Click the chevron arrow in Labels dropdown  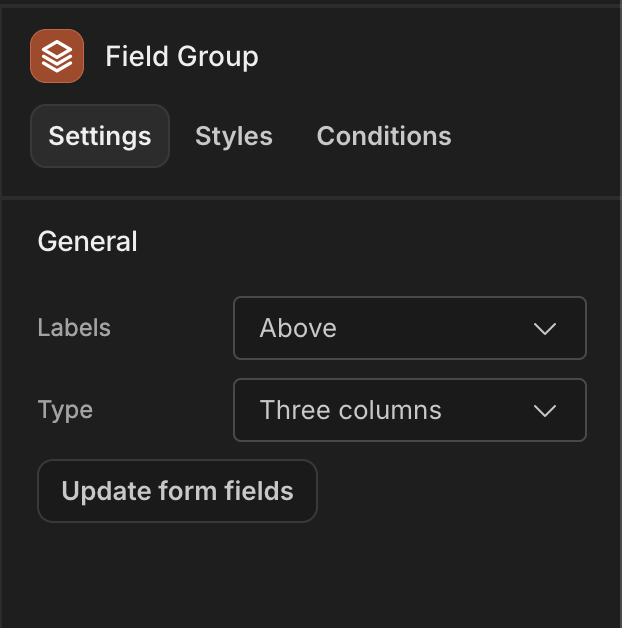(545, 329)
